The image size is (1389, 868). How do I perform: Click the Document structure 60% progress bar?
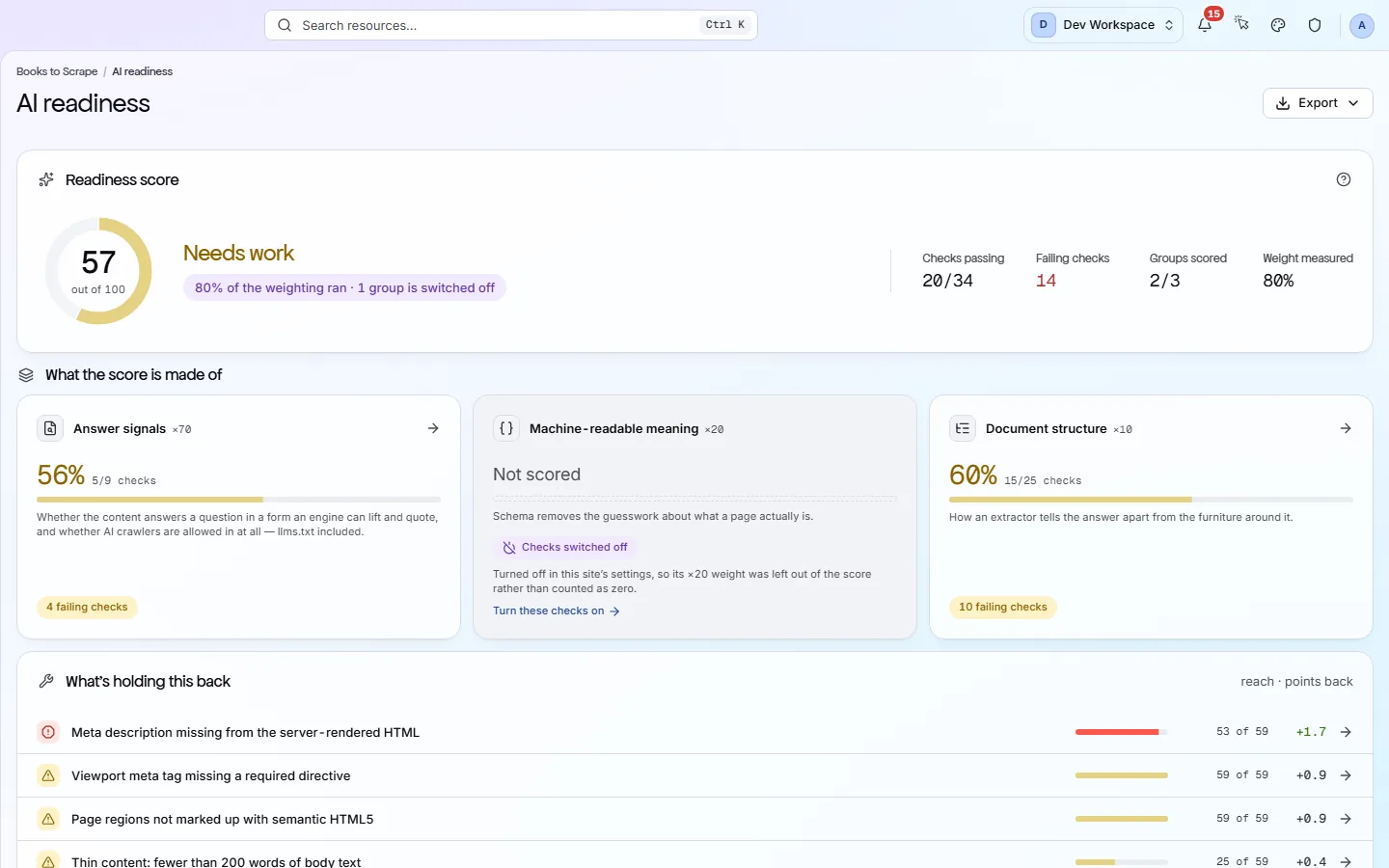[x=1151, y=500]
